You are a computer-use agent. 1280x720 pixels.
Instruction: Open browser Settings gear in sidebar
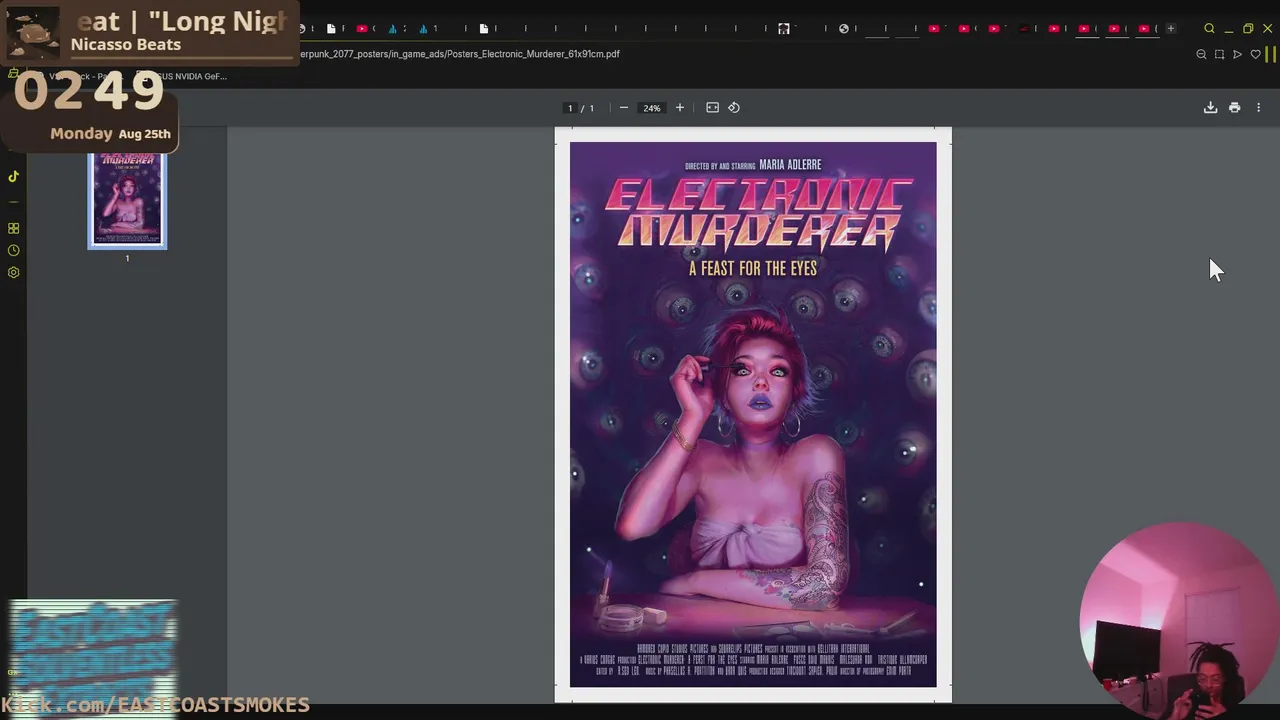coord(14,272)
